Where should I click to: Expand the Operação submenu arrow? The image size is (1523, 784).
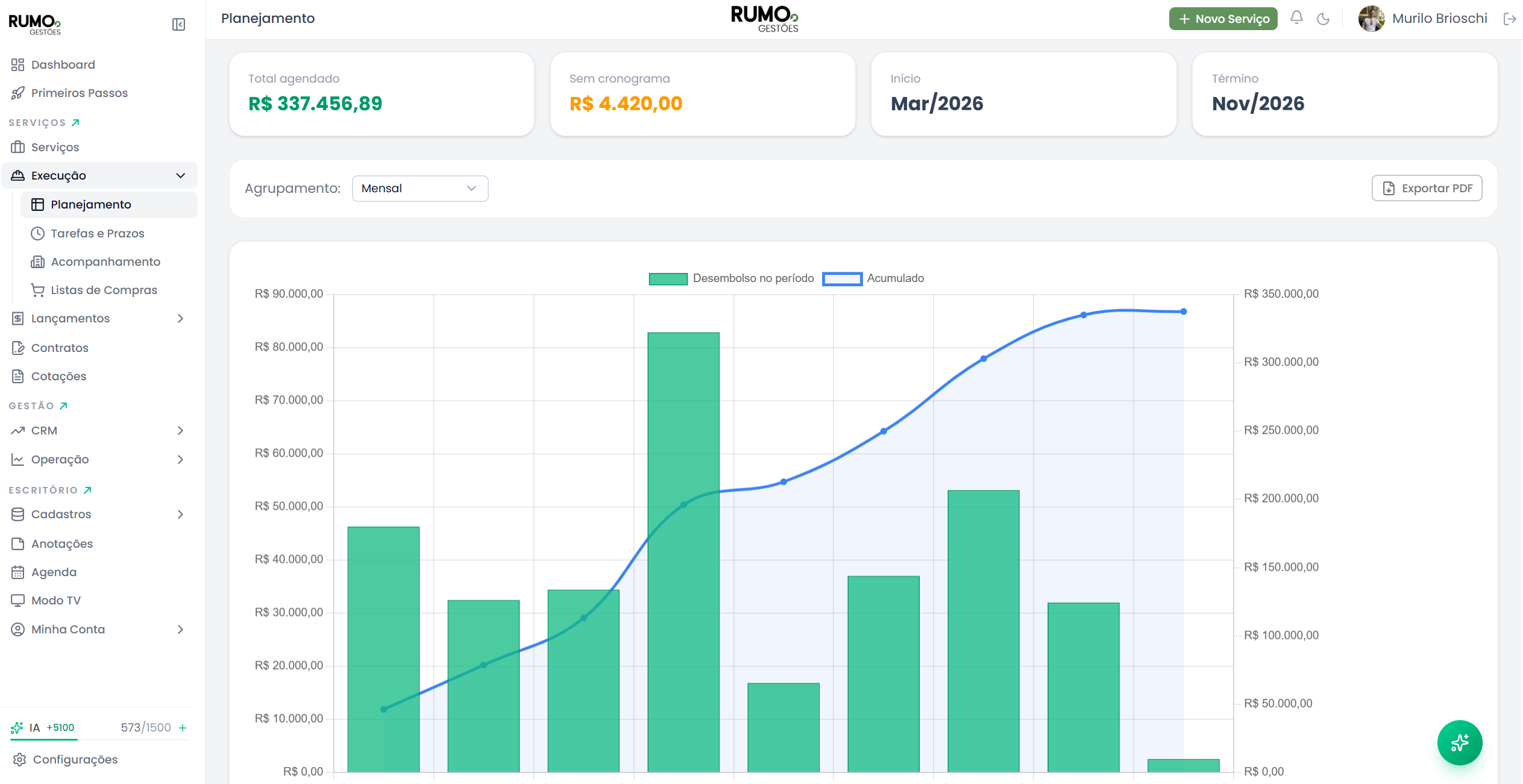click(x=180, y=459)
